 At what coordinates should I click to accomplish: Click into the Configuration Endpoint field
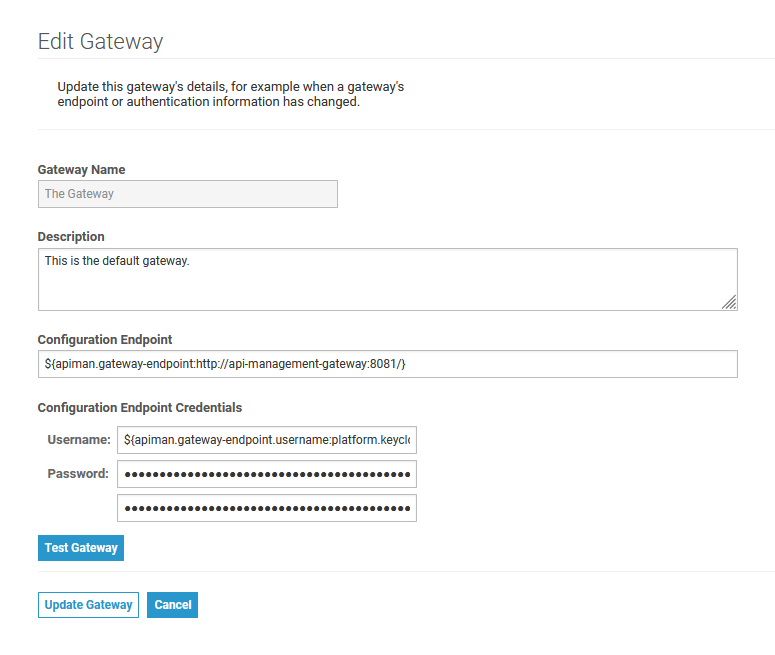click(387, 364)
